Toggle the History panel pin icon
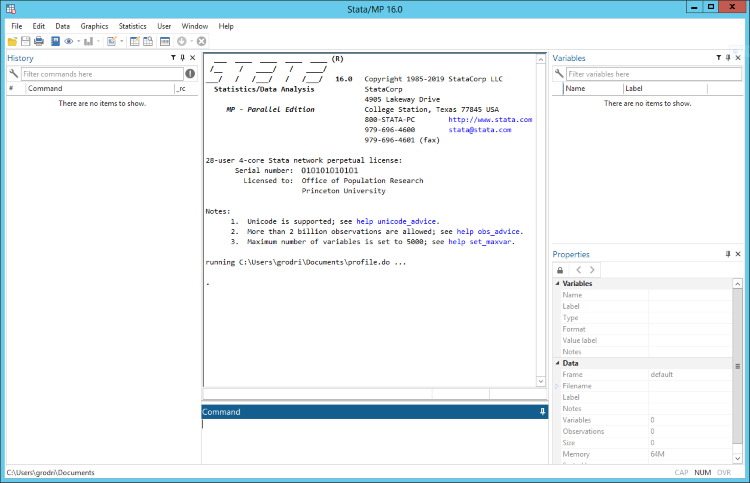This screenshot has width=750, height=483. click(x=183, y=58)
